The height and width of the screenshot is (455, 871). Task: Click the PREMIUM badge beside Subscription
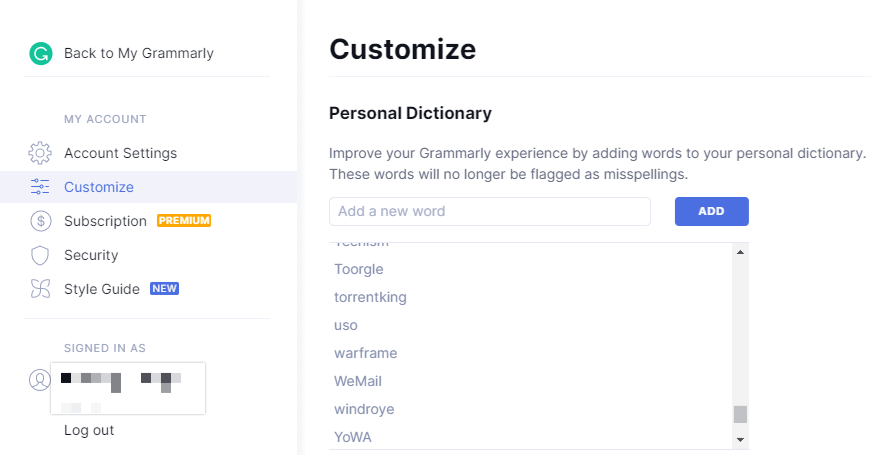point(184,221)
